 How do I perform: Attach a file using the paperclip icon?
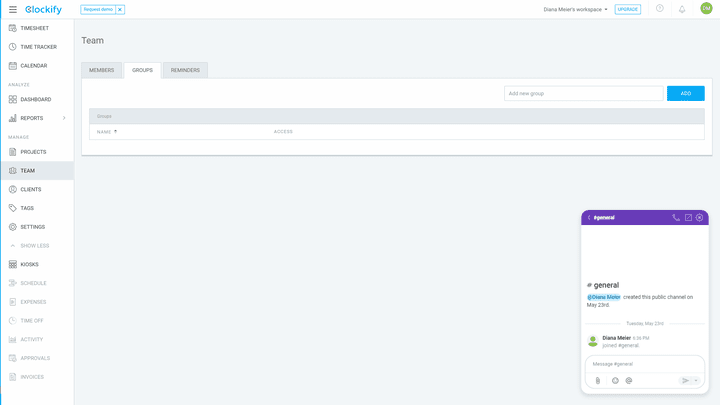(597, 381)
